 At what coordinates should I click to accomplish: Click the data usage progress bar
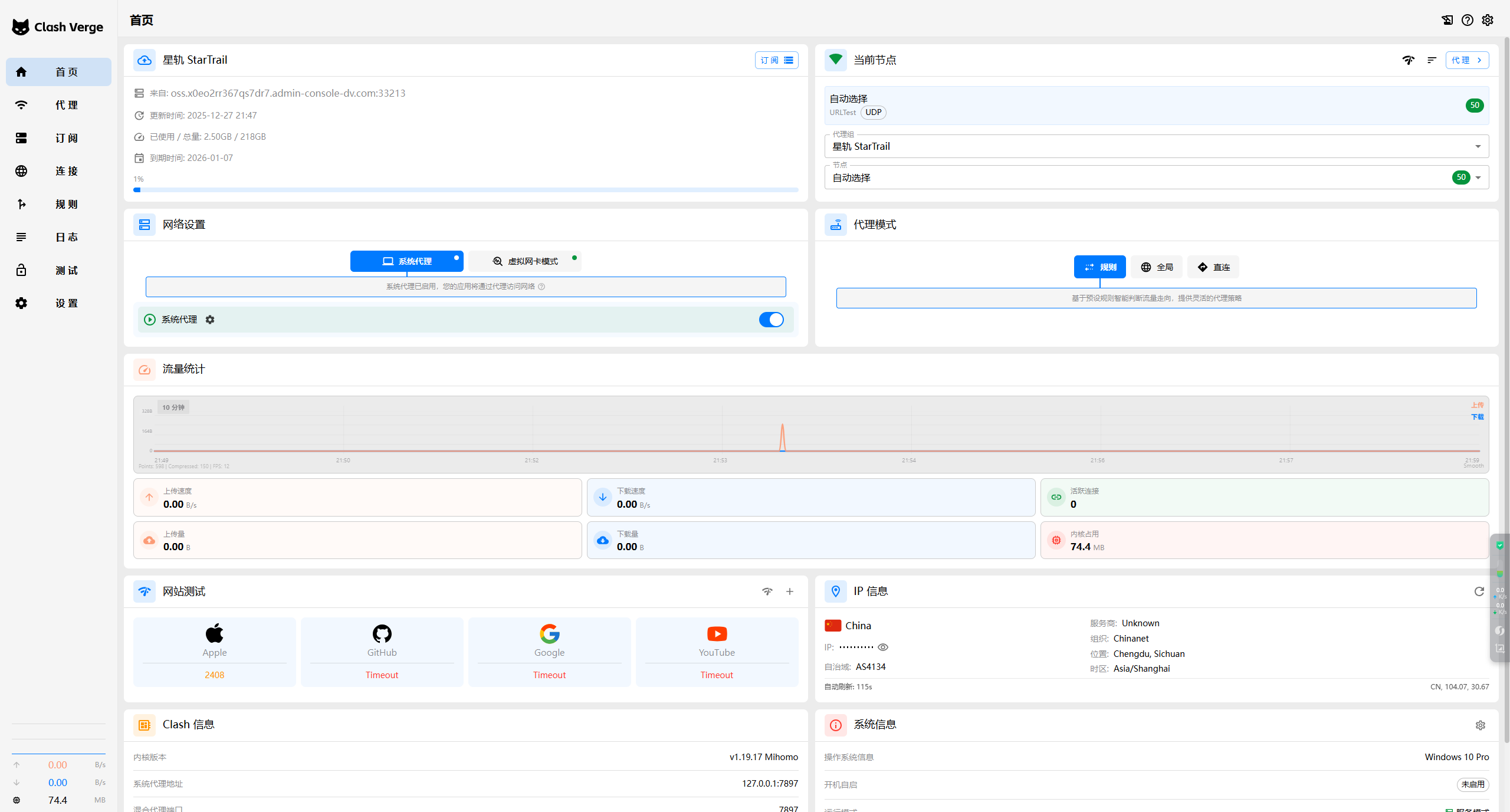point(465,190)
